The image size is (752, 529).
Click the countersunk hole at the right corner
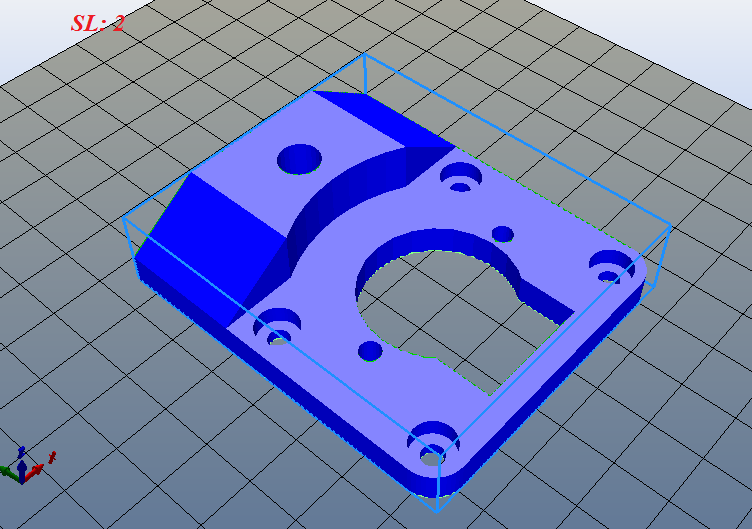tap(610, 266)
